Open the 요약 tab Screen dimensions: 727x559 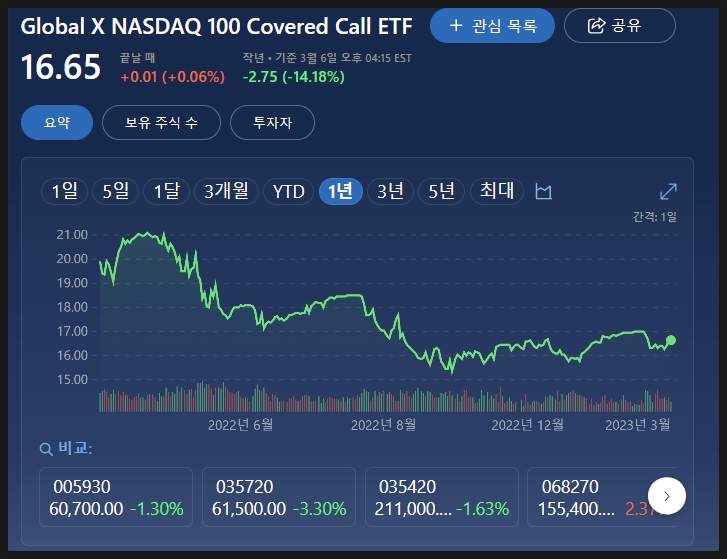point(57,122)
